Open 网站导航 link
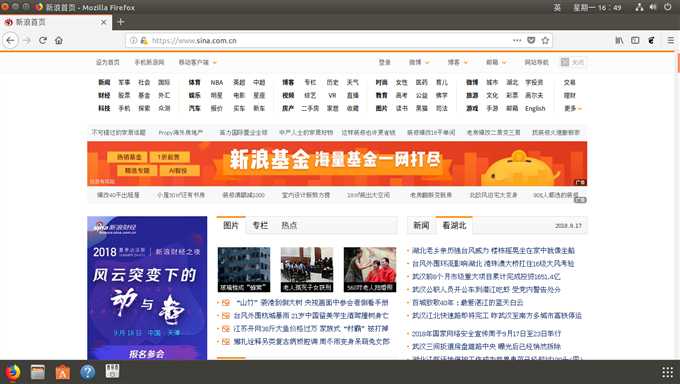This screenshot has width=680, height=384. (x=536, y=62)
